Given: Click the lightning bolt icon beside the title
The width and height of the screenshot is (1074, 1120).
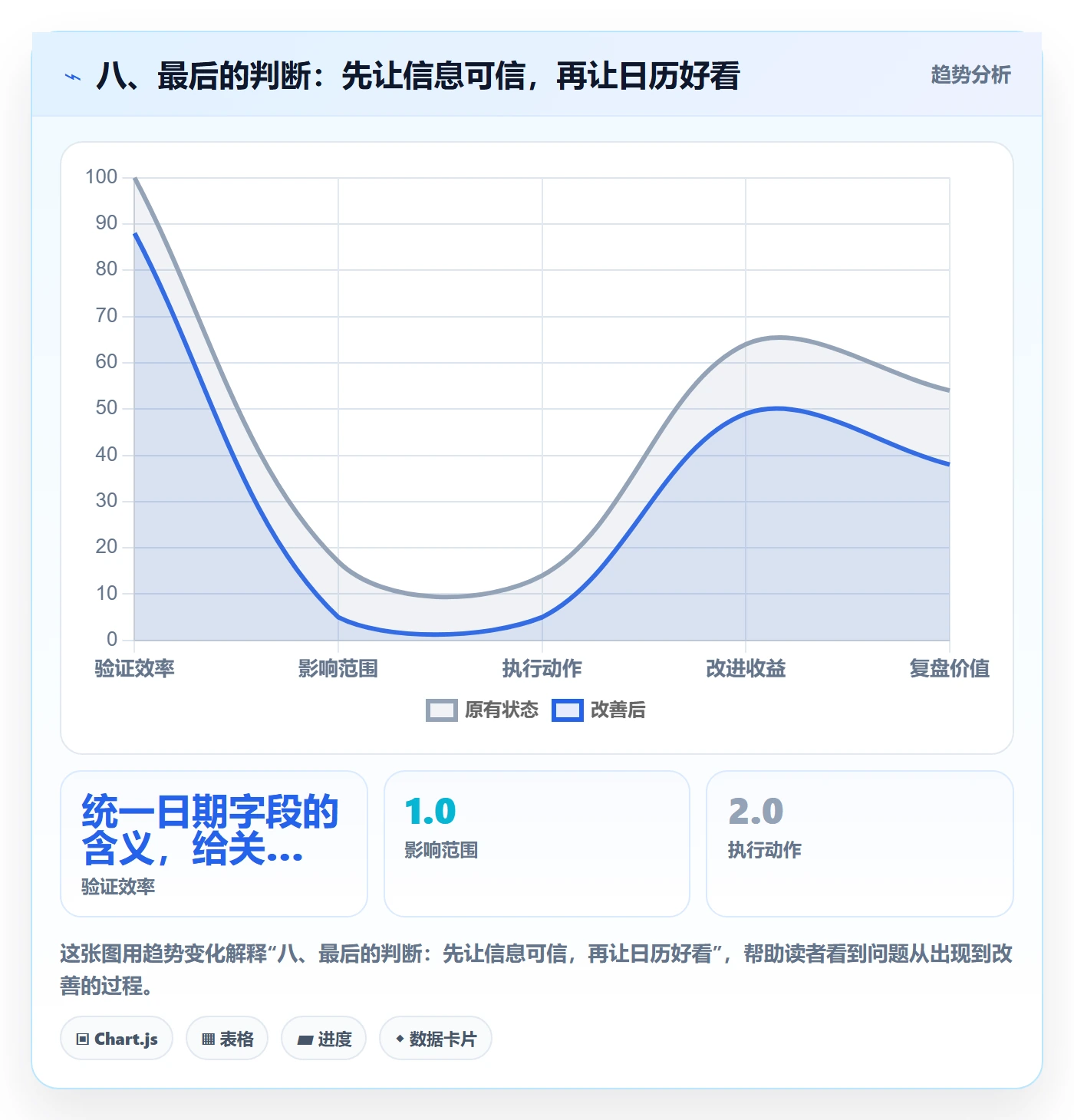Looking at the screenshot, I should [73, 77].
